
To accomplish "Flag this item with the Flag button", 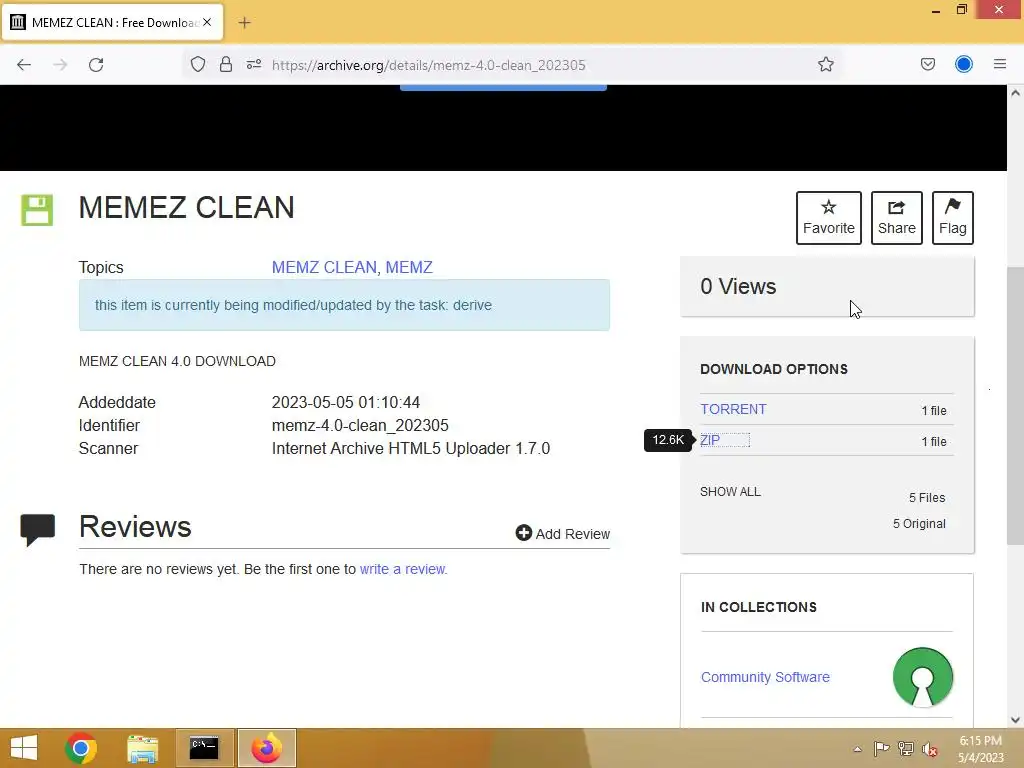I will point(952,217).
